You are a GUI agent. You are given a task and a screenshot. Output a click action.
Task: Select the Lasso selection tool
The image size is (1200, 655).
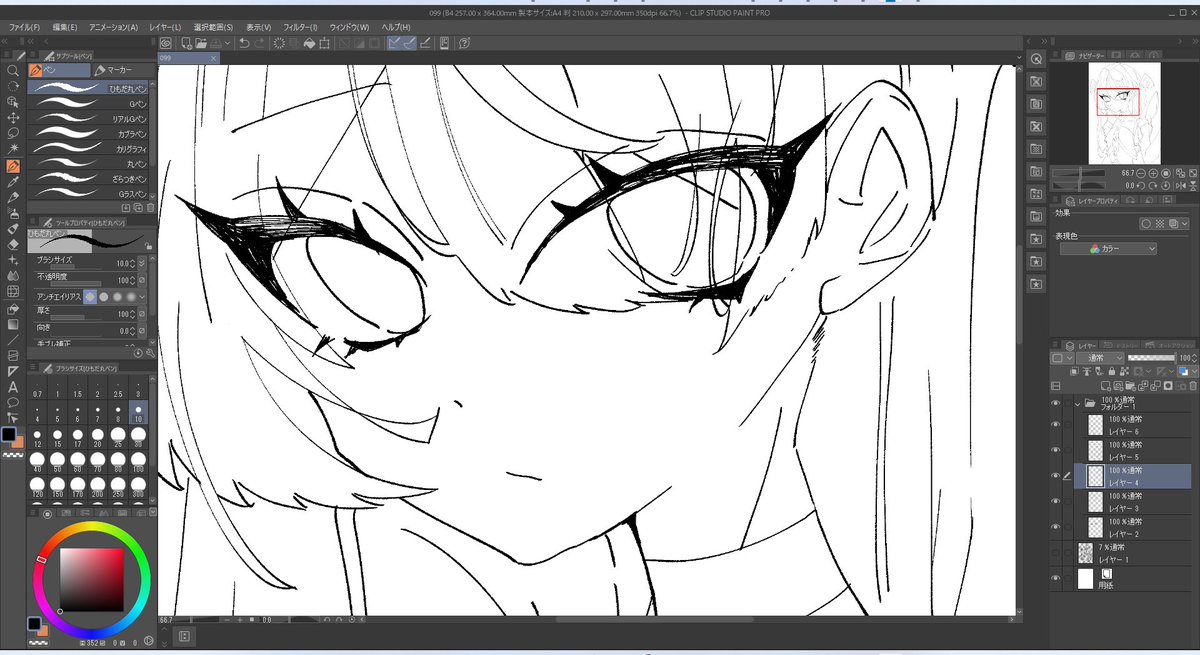coord(13,132)
